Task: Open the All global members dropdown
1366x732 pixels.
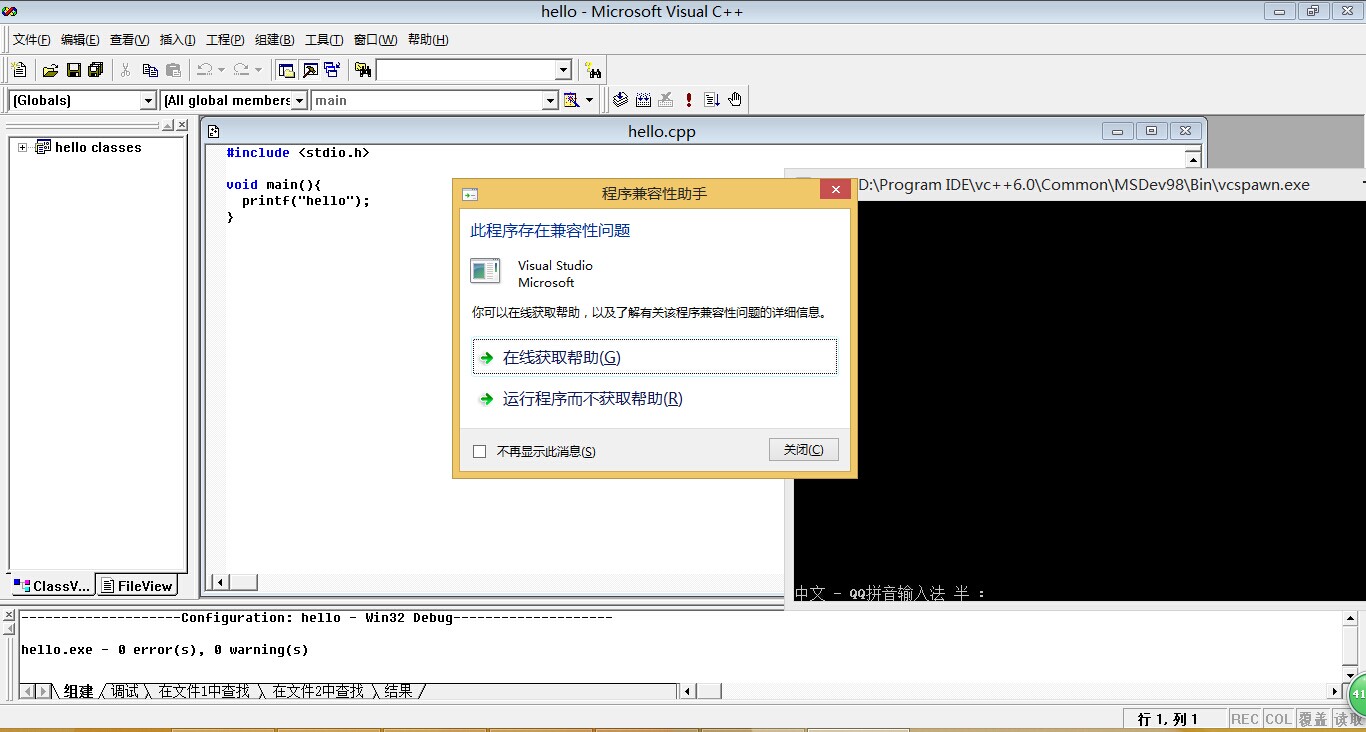Action: [299, 100]
